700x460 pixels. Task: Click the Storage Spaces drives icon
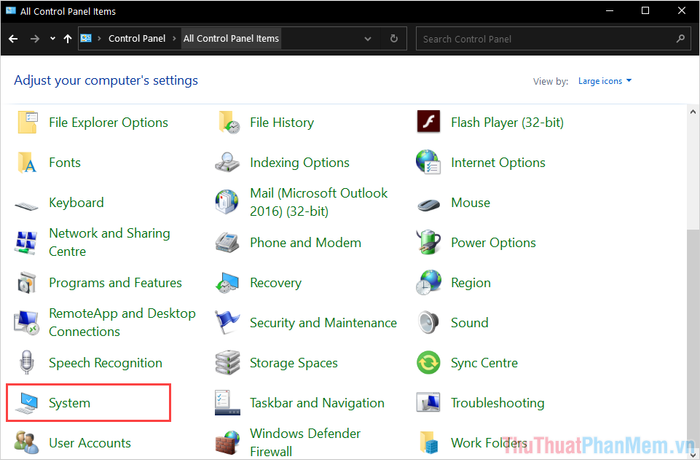tap(228, 363)
